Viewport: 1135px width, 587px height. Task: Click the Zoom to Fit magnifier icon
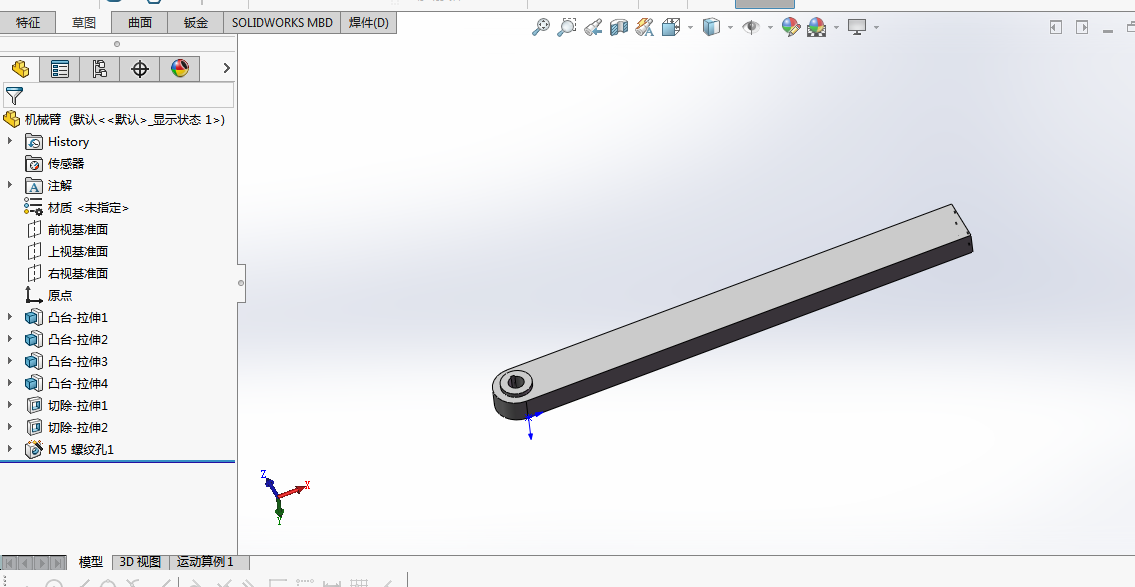click(x=541, y=28)
